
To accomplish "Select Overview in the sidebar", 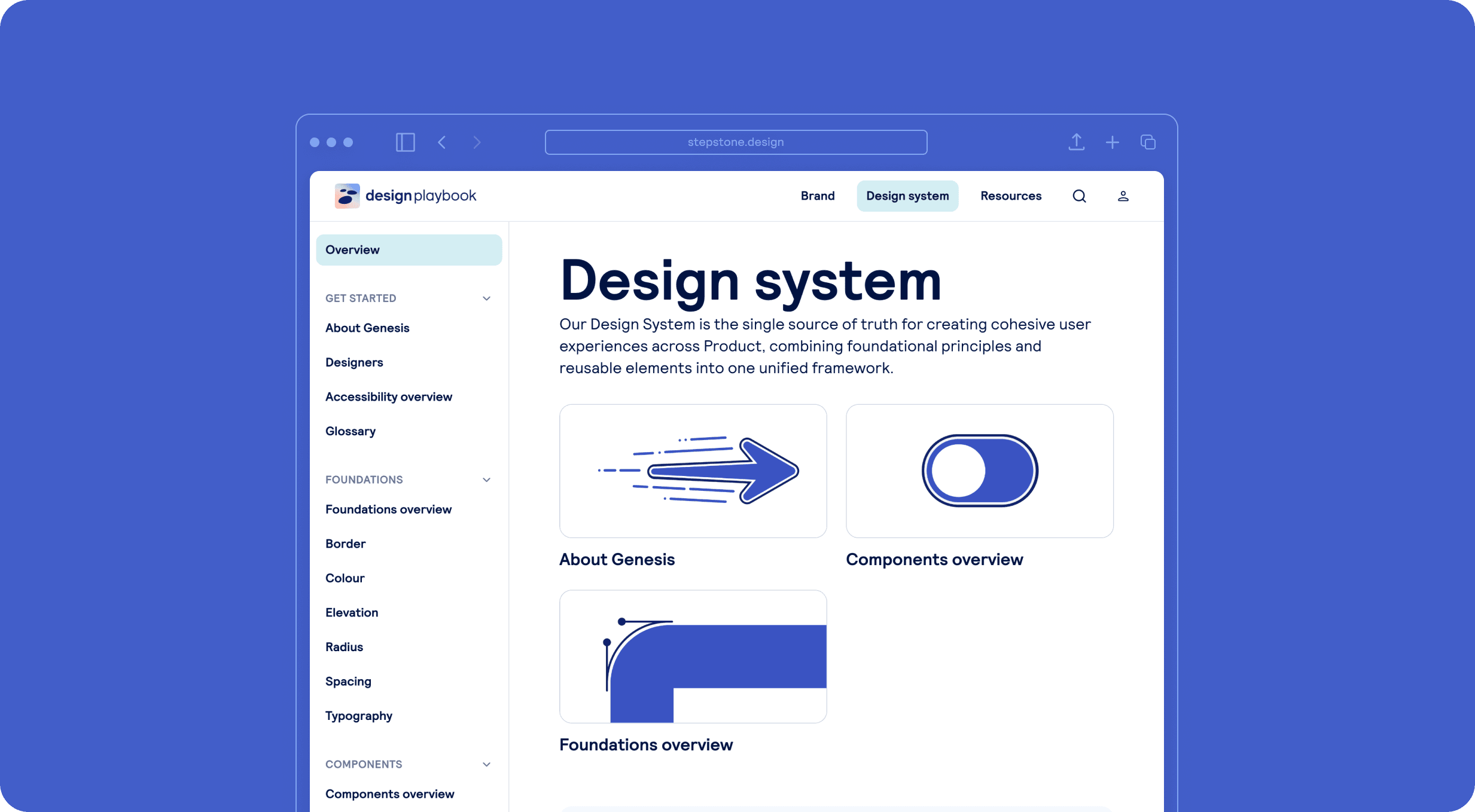I will [x=409, y=250].
